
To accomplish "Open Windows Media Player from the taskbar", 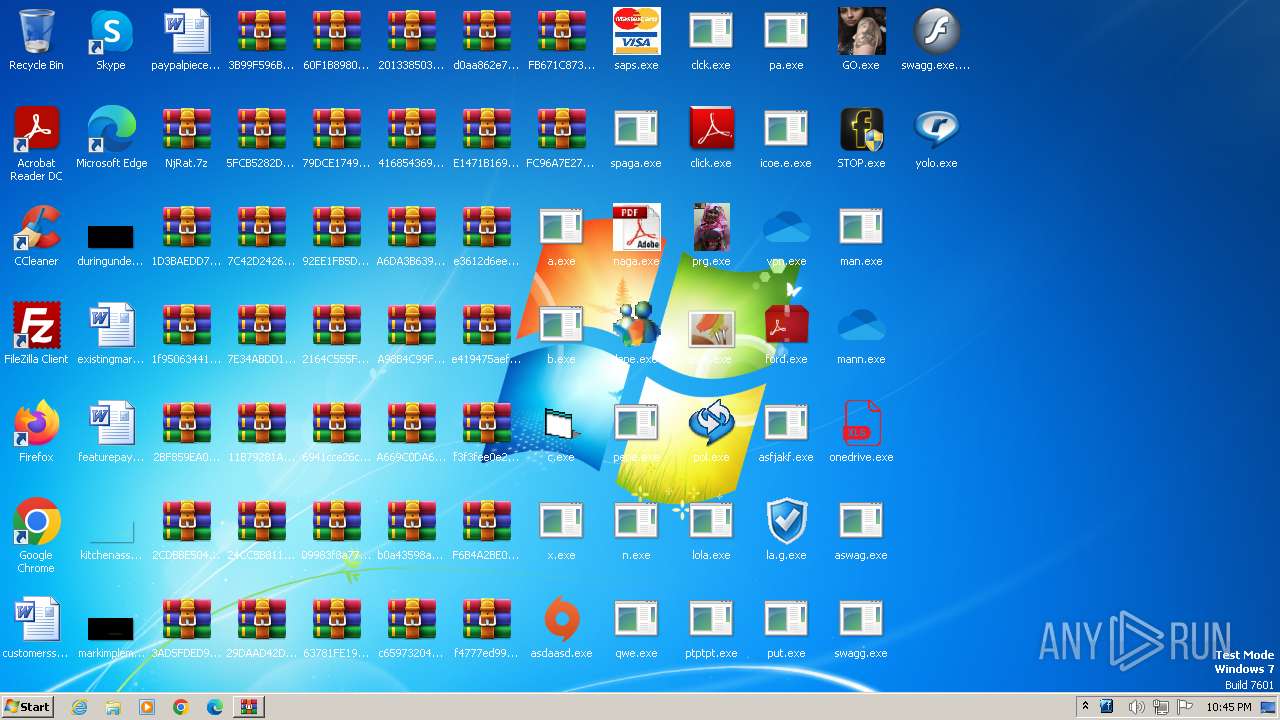I will (x=147, y=707).
